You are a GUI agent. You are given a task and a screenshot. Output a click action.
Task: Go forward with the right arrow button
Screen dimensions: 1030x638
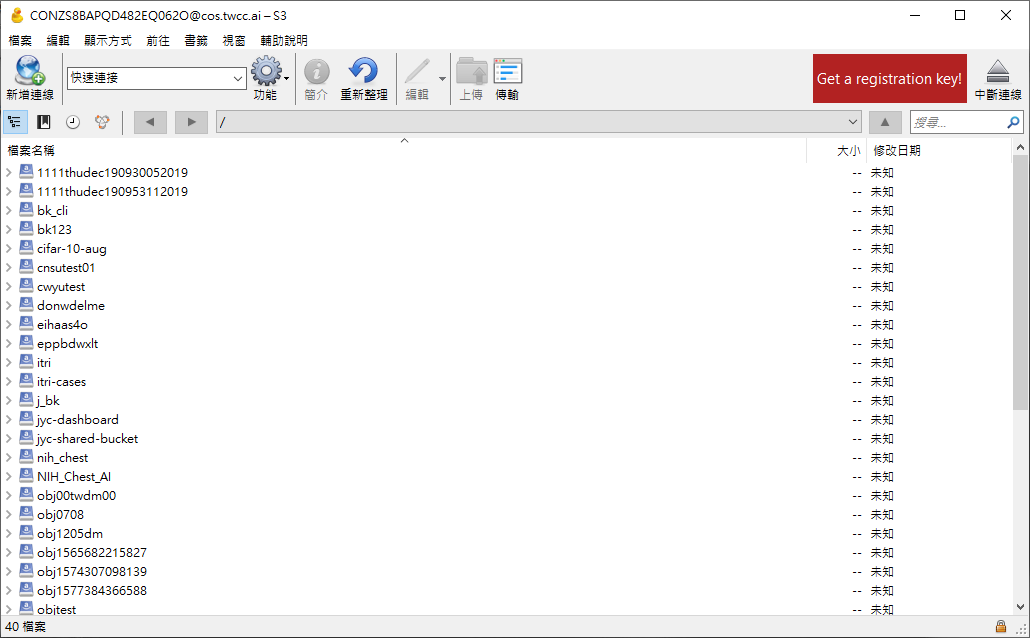(191, 122)
